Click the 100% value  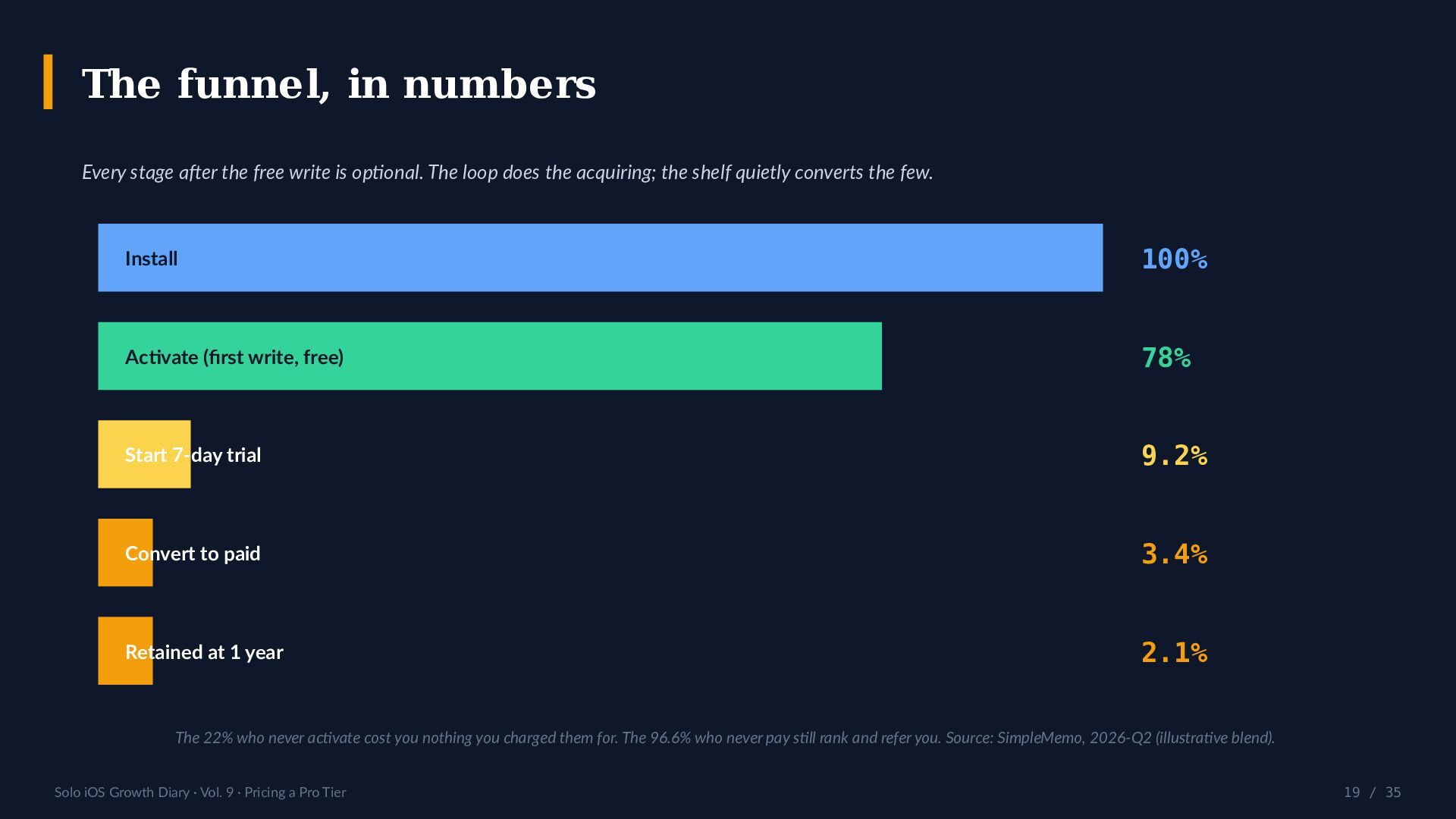point(1175,259)
